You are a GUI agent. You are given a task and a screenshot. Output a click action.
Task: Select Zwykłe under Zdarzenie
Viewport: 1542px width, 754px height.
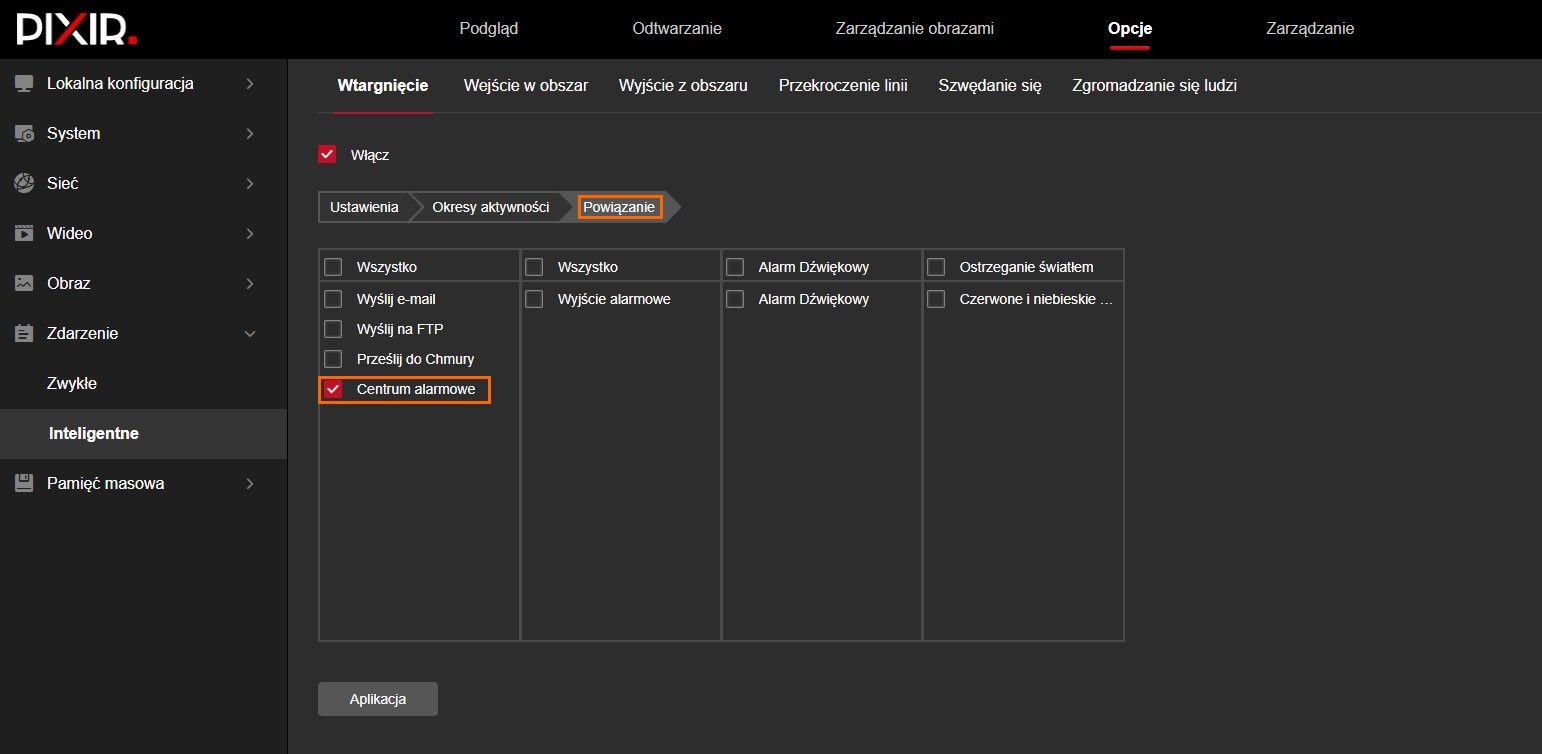coord(72,384)
